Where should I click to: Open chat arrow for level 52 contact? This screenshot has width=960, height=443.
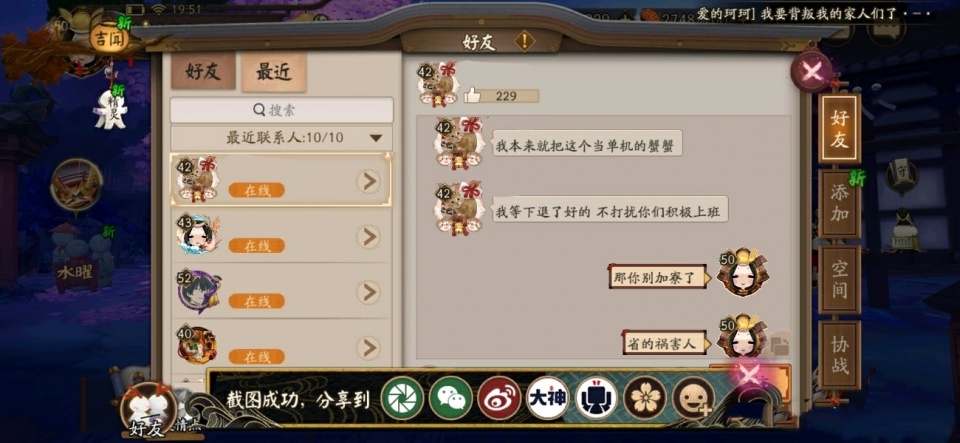point(368,292)
